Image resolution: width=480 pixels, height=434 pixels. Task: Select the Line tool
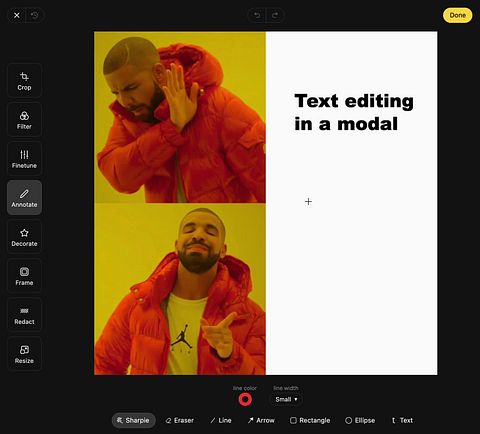(x=221, y=420)
